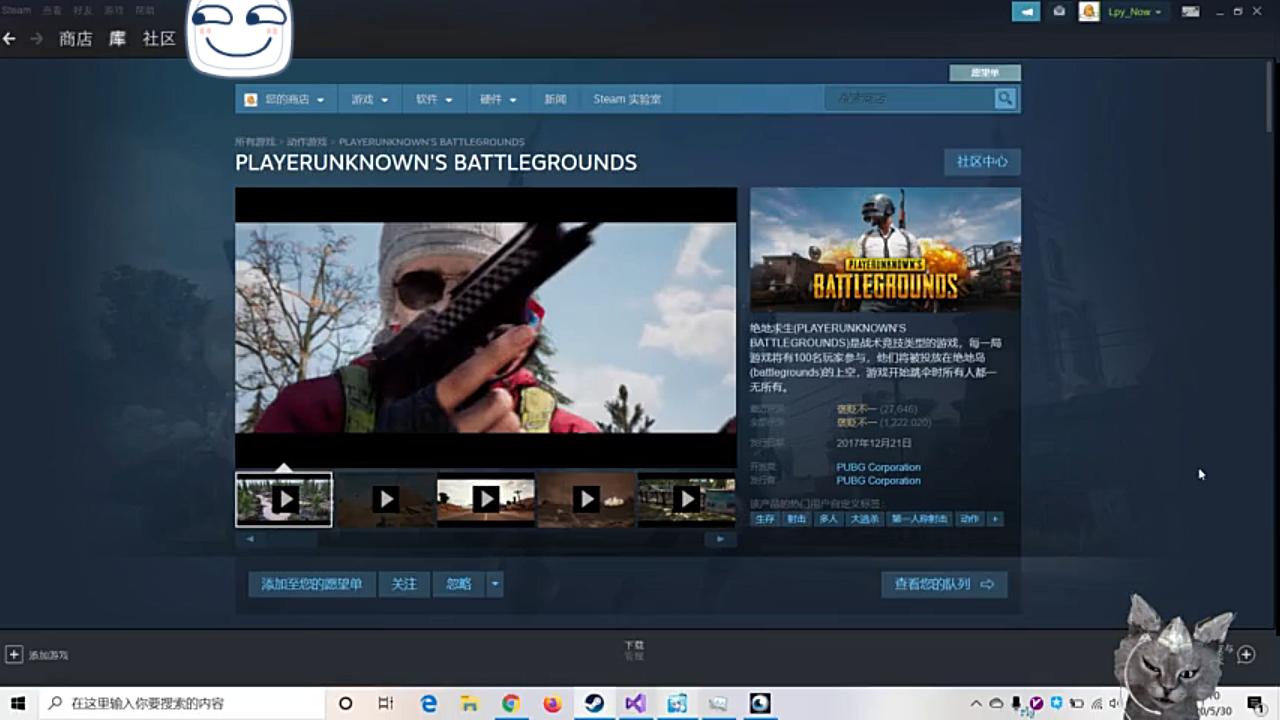Open the 所有游戏 breadcrumb link

tap(255, 142)
